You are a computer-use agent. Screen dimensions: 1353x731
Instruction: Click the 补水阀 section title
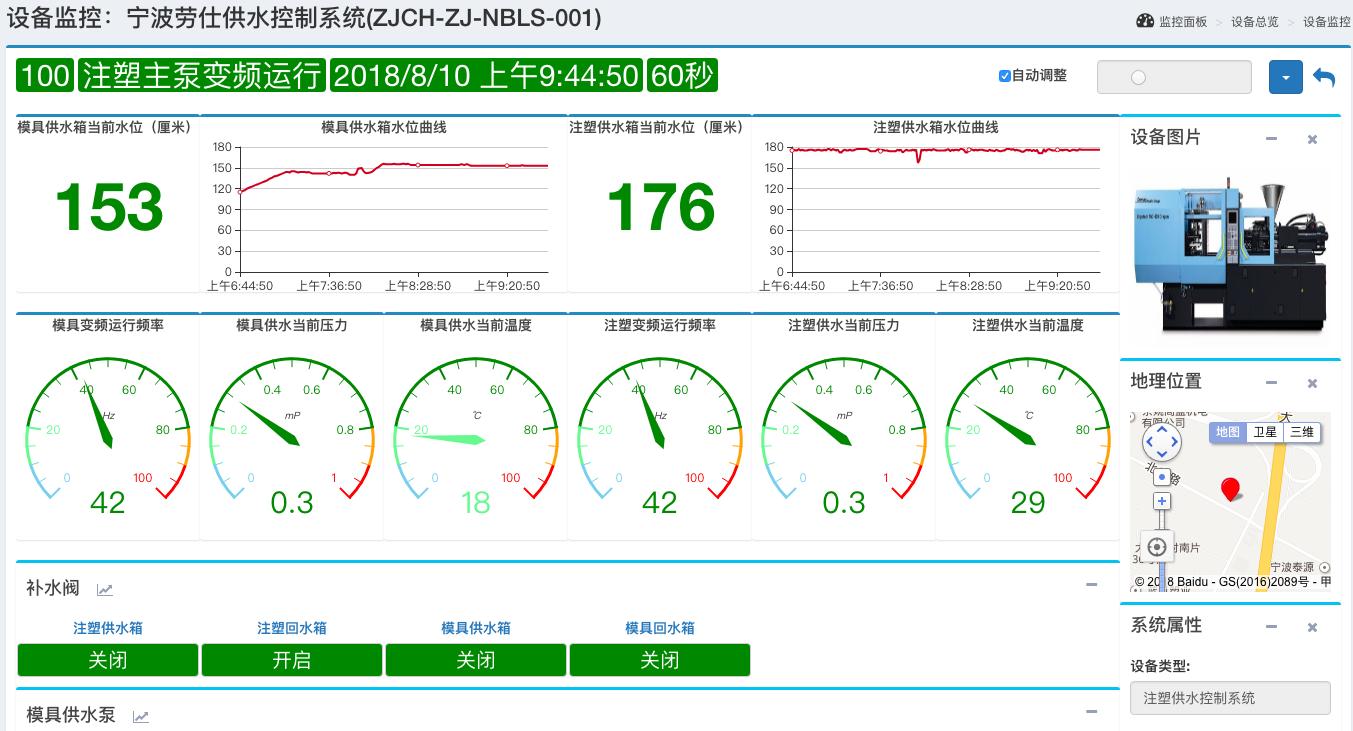pos(53,588)
